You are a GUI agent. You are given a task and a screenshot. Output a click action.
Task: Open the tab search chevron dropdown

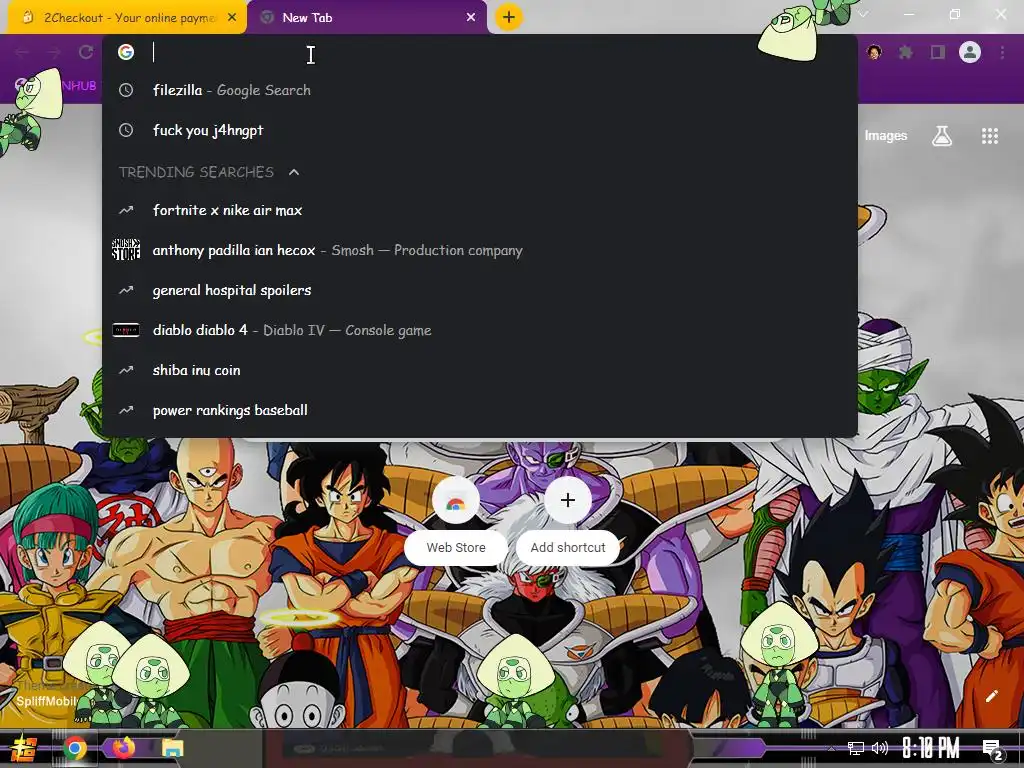tap(863, 14)
